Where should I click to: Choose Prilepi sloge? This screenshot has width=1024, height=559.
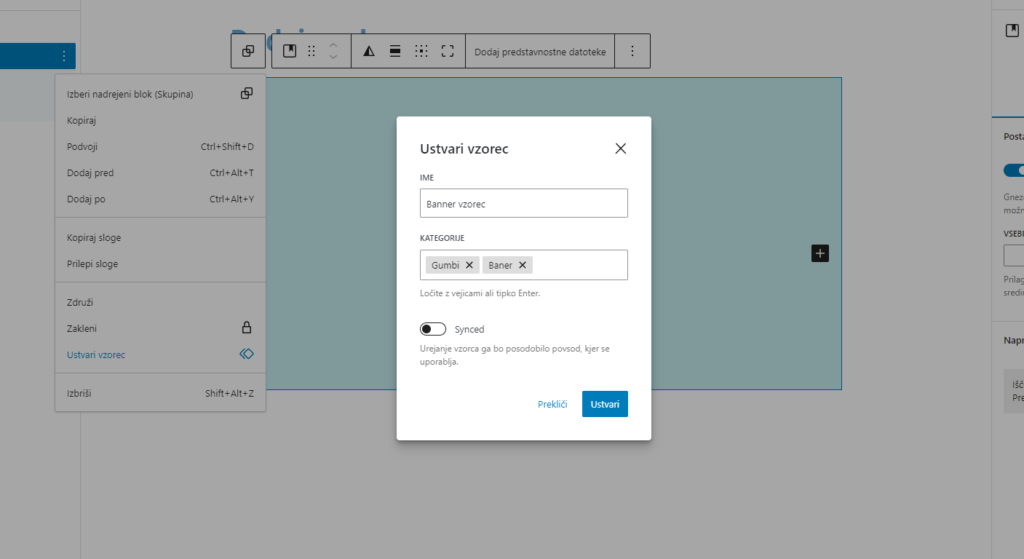tap(160, 264)
